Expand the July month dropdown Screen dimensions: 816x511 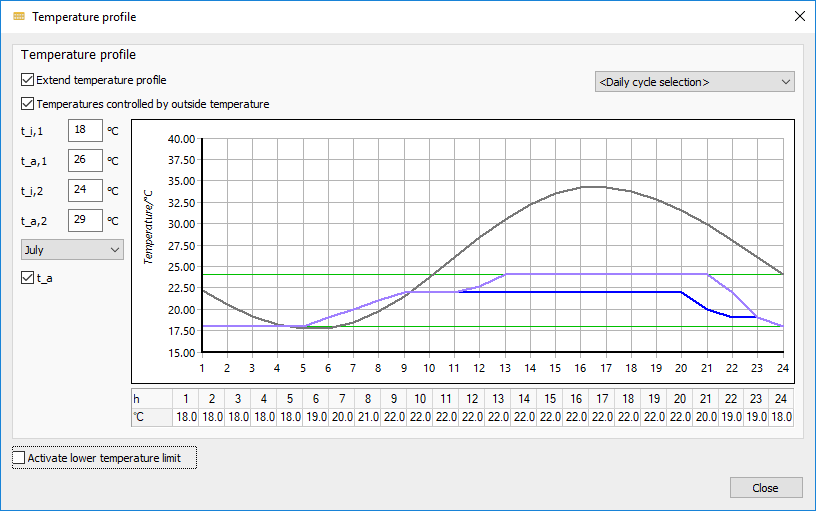pos(72,250)
